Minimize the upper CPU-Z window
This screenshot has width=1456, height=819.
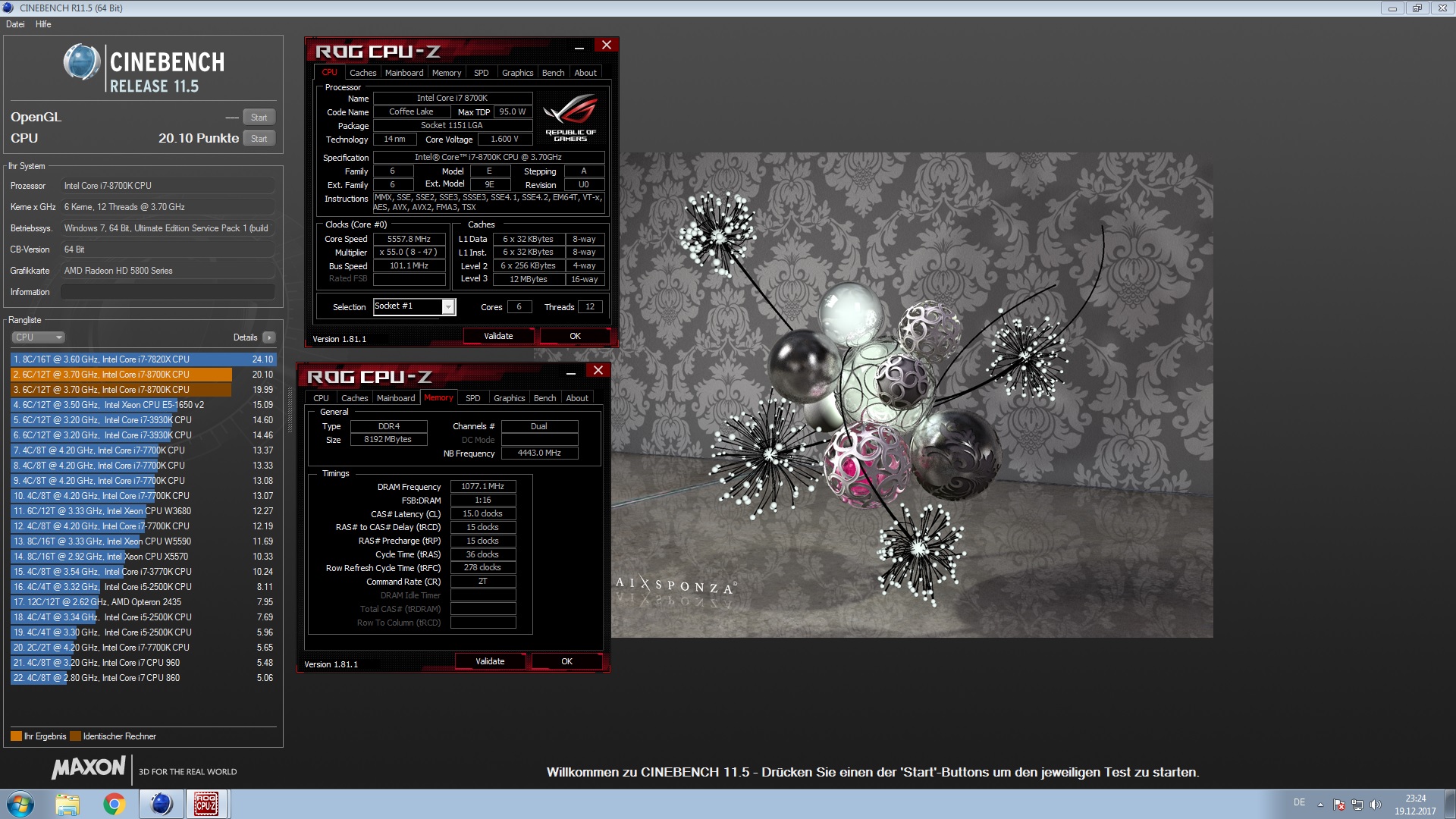(579, 46)
